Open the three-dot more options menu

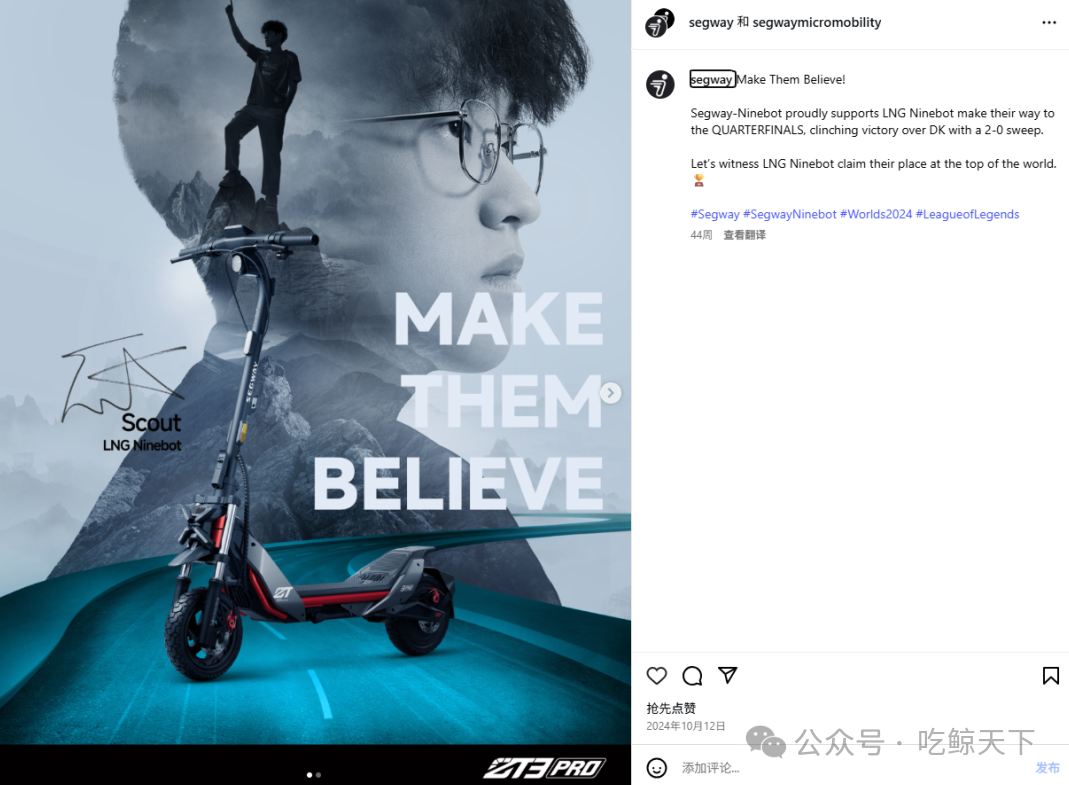[x=1049, y=23]
